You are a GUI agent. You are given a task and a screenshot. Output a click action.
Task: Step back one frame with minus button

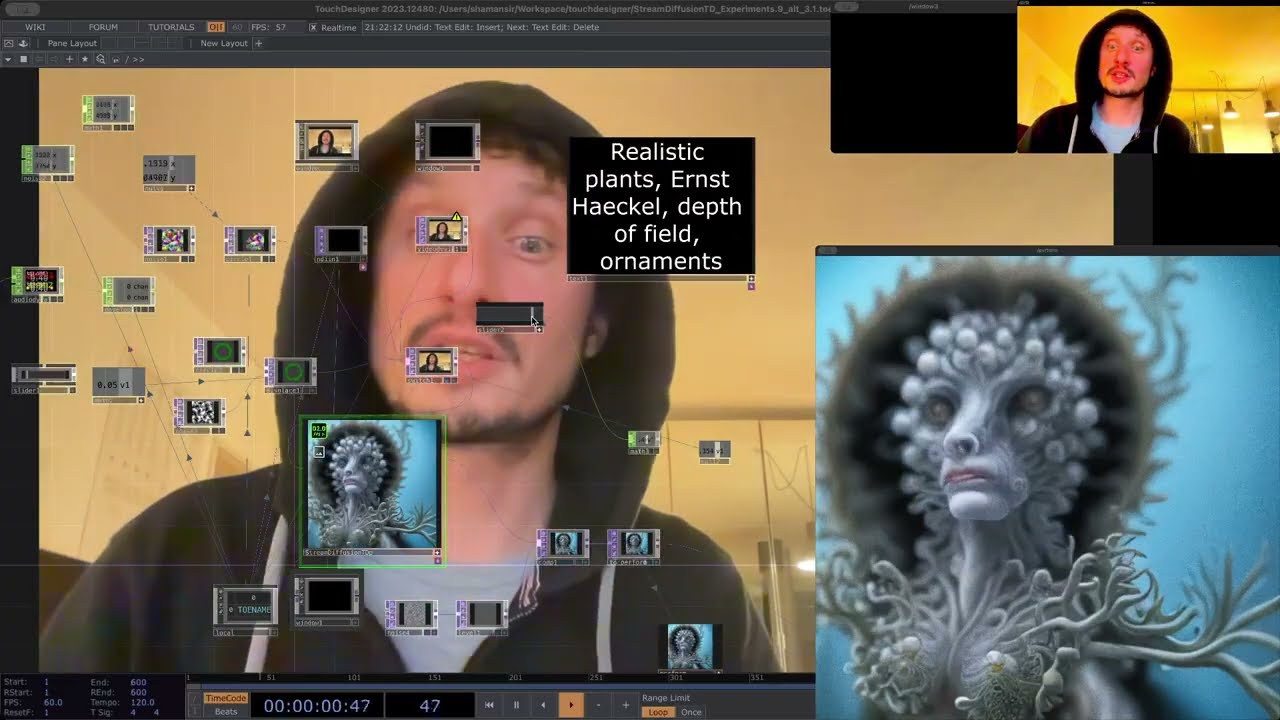coord(599,705)
